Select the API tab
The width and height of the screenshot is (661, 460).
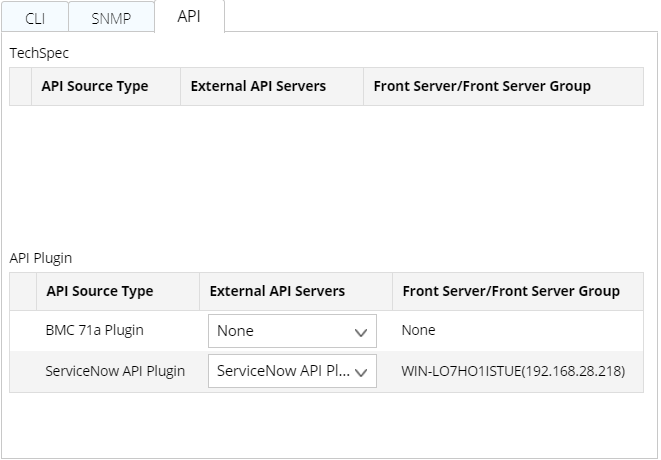pos(189,16)
